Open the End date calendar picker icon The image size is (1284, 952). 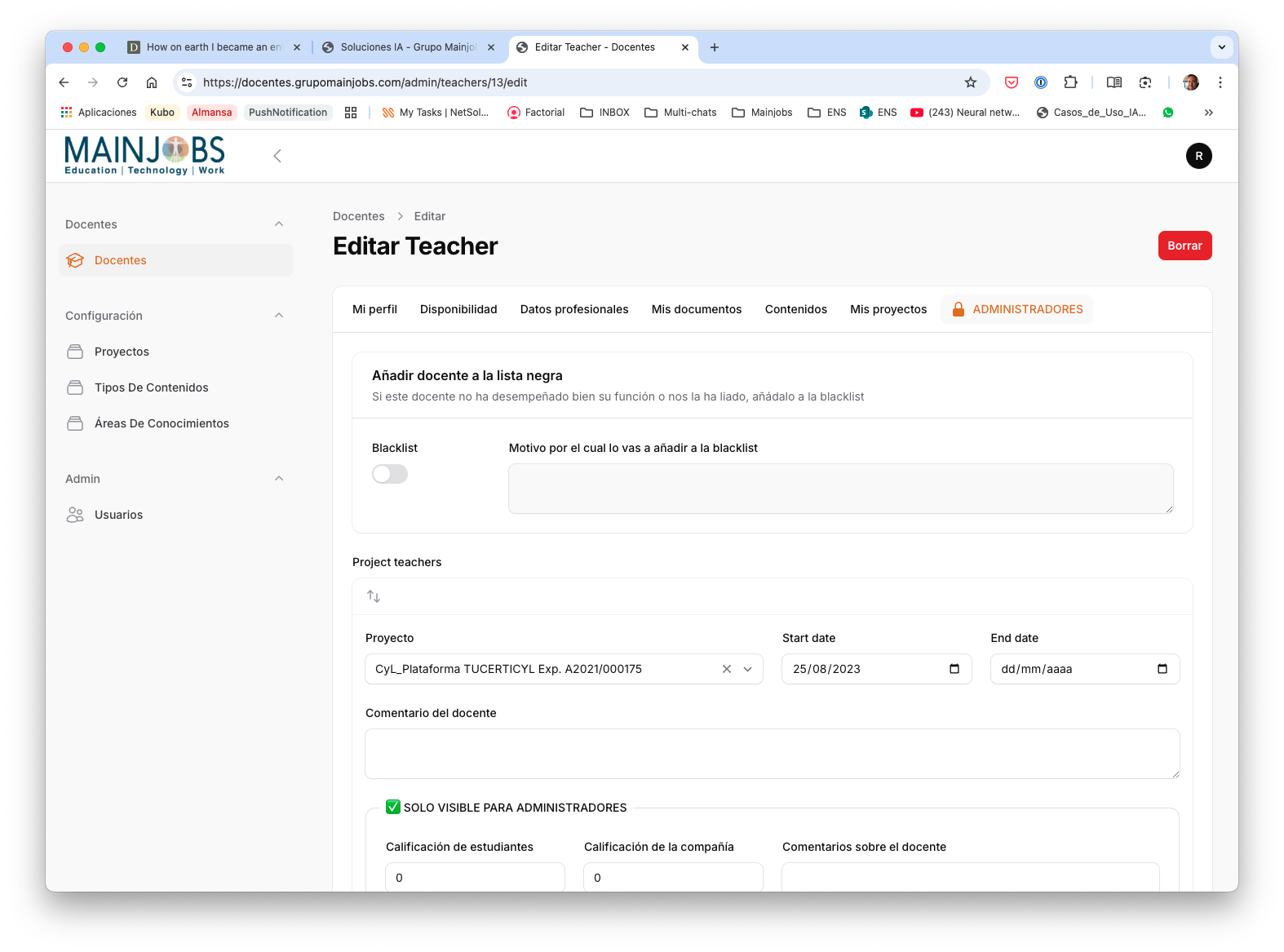1162,669
